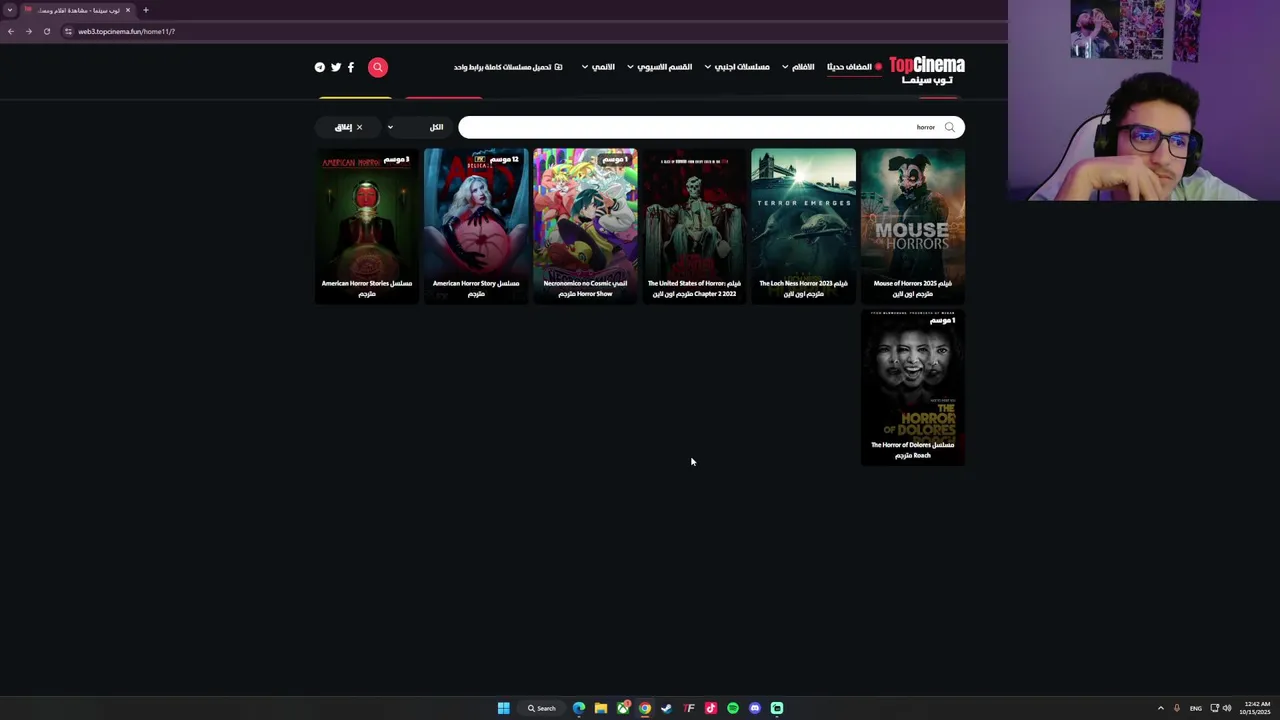Open the TikTok taskbar icon
Image resolution: width=1280 pixels, height=720 pixels.
(x=711, y=708)
